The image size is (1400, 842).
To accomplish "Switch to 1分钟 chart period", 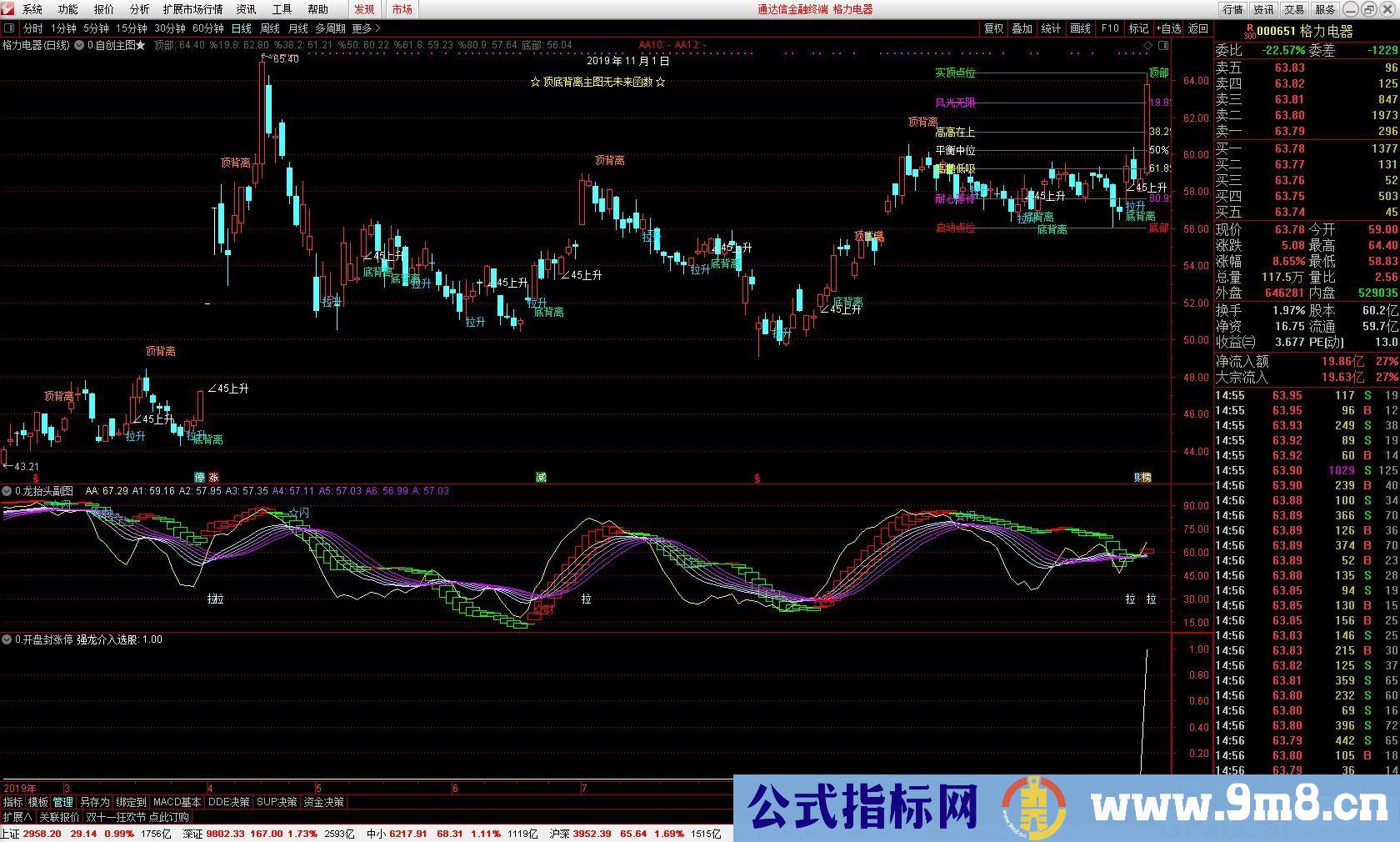I will [64, 28].
